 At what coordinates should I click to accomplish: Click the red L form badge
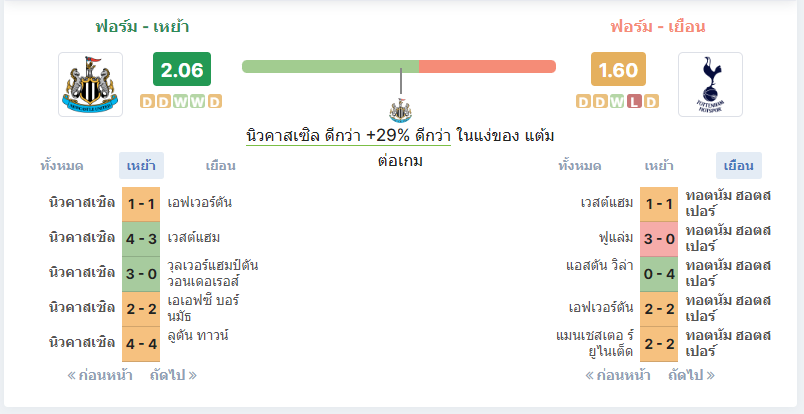coord(634,102)
